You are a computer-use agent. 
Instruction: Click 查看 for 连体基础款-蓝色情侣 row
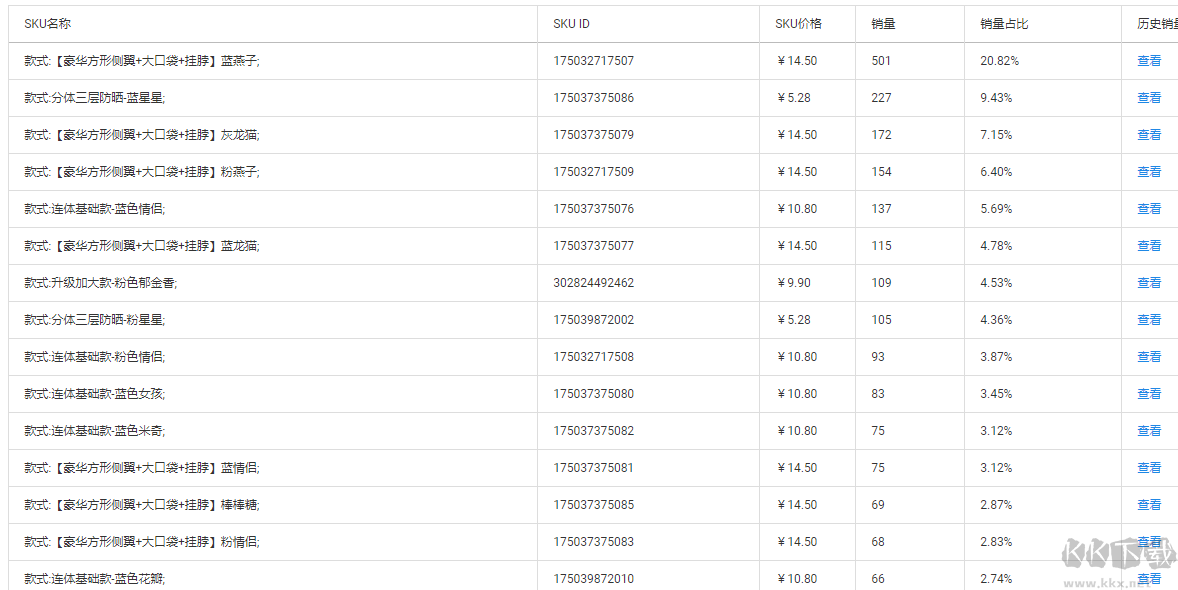(x=1149, y=209)
